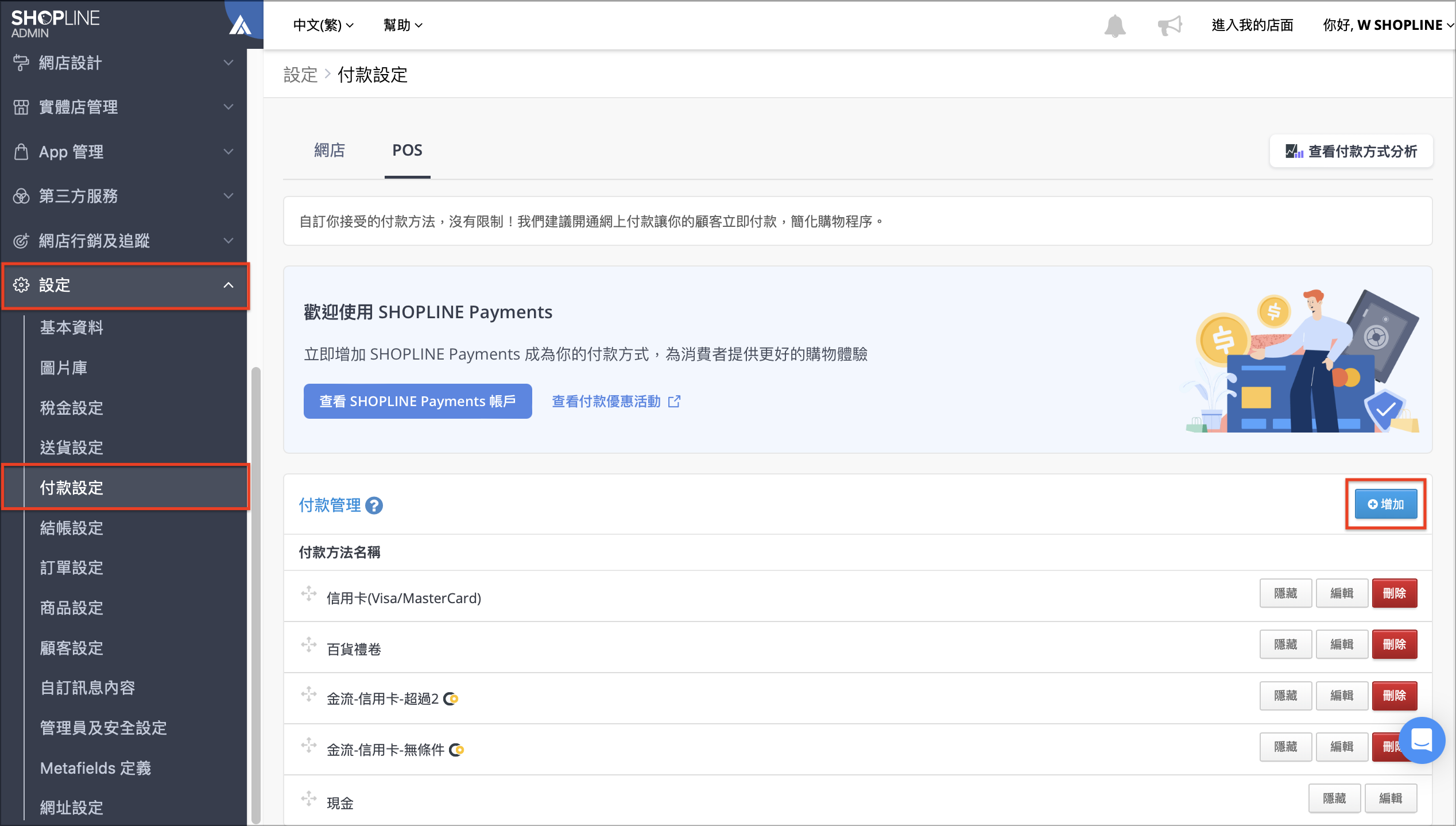Click the SHOPLINE Admin logo
Viewport: 1456px width, 826px height.
(x=55, y=24)
